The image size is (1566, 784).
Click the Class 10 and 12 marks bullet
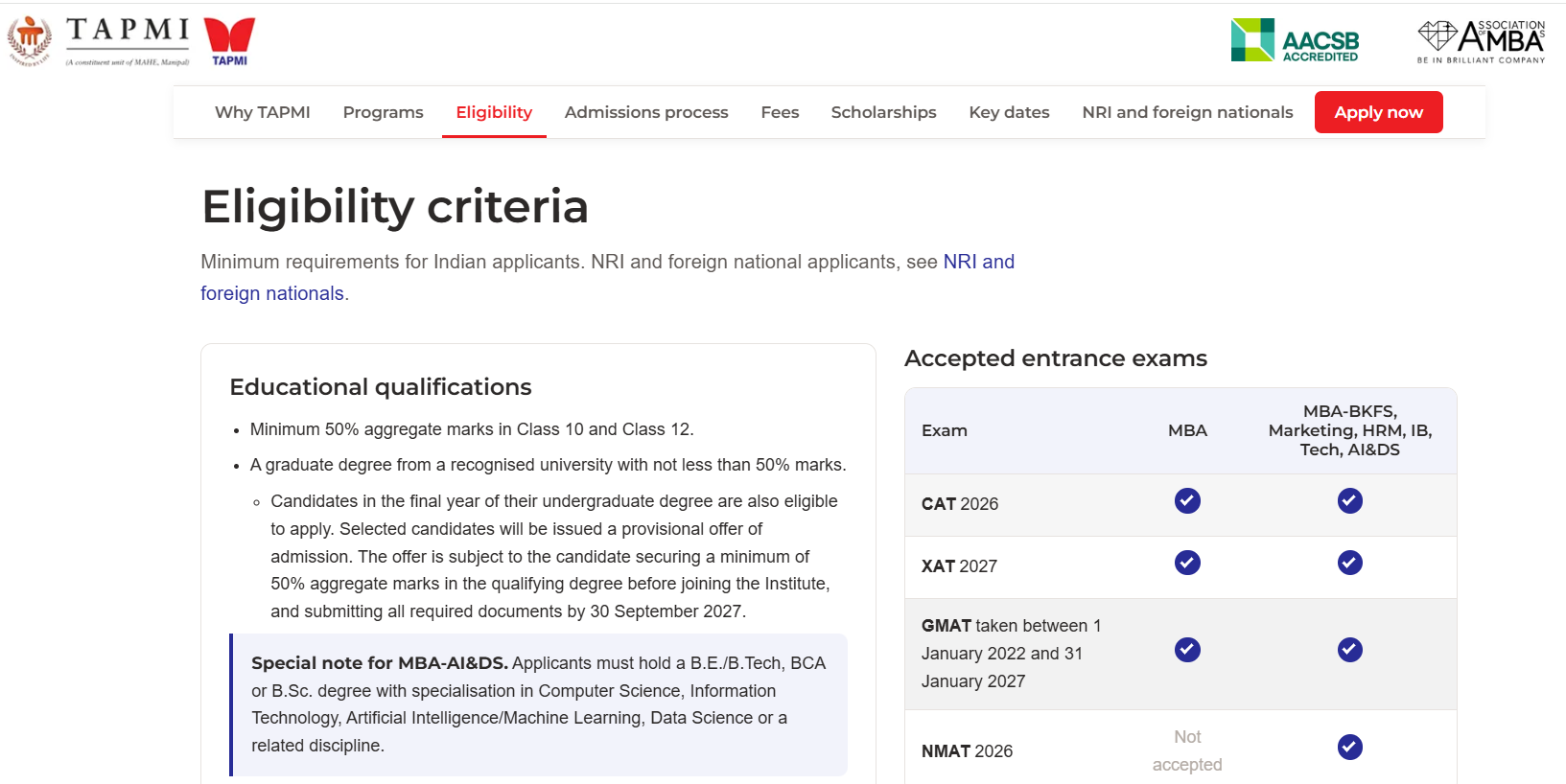tap(472, 429)
